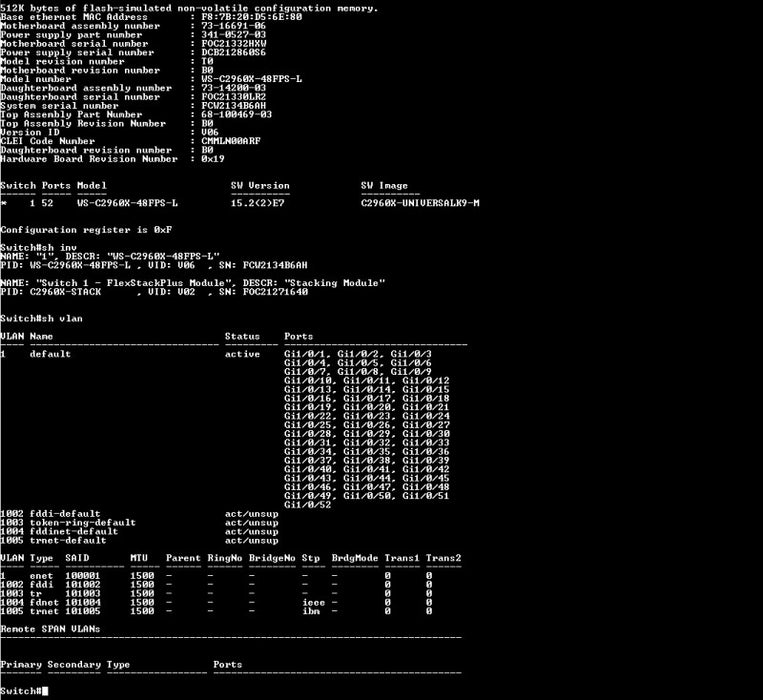This screenshot has height=700, width=763.
Task: Click Power supply serial number DCB212860S6
Action: click(234, 53)
